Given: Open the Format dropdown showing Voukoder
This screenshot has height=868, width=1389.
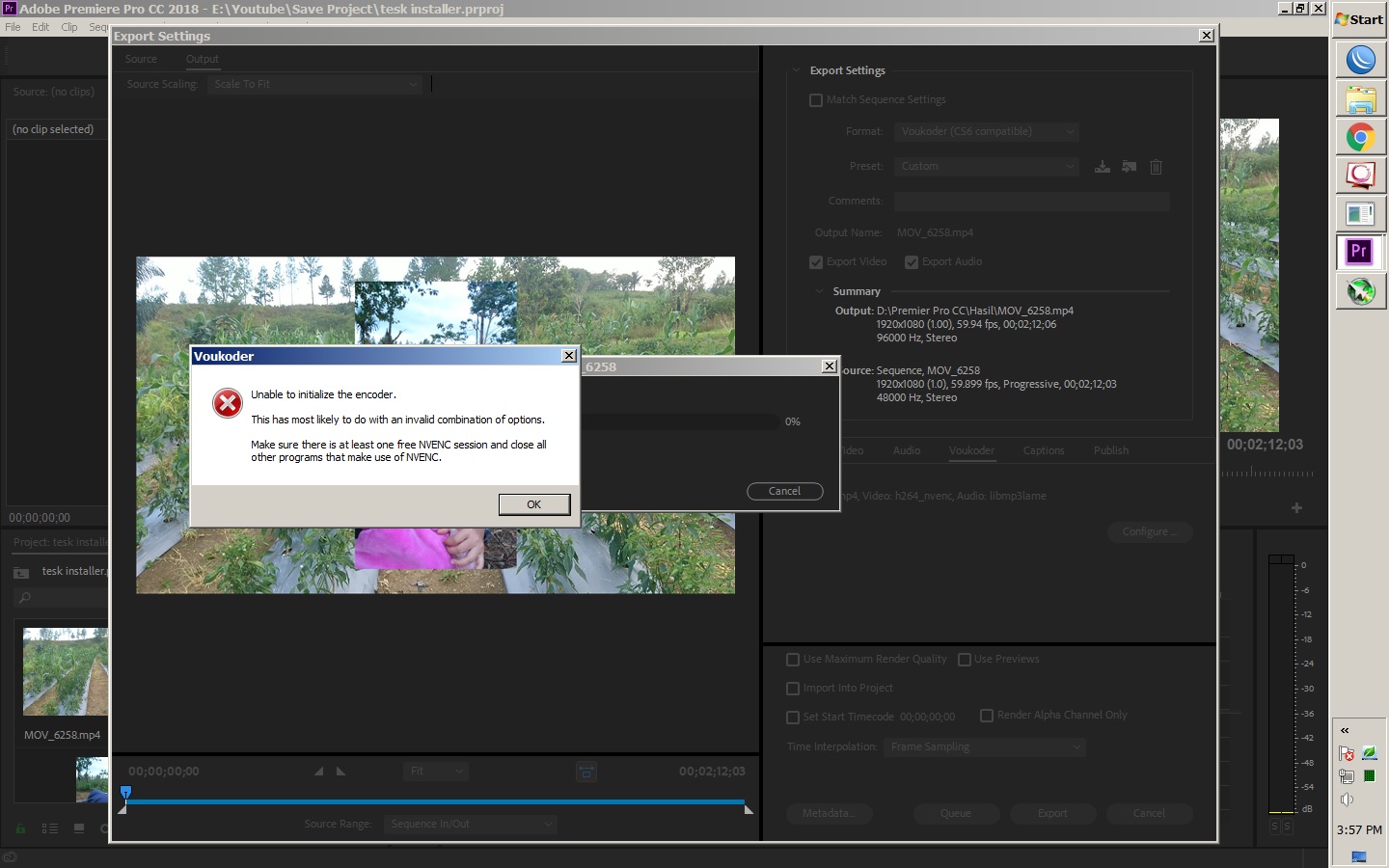Looking at the screenshot, I should (x=985, y=131).
